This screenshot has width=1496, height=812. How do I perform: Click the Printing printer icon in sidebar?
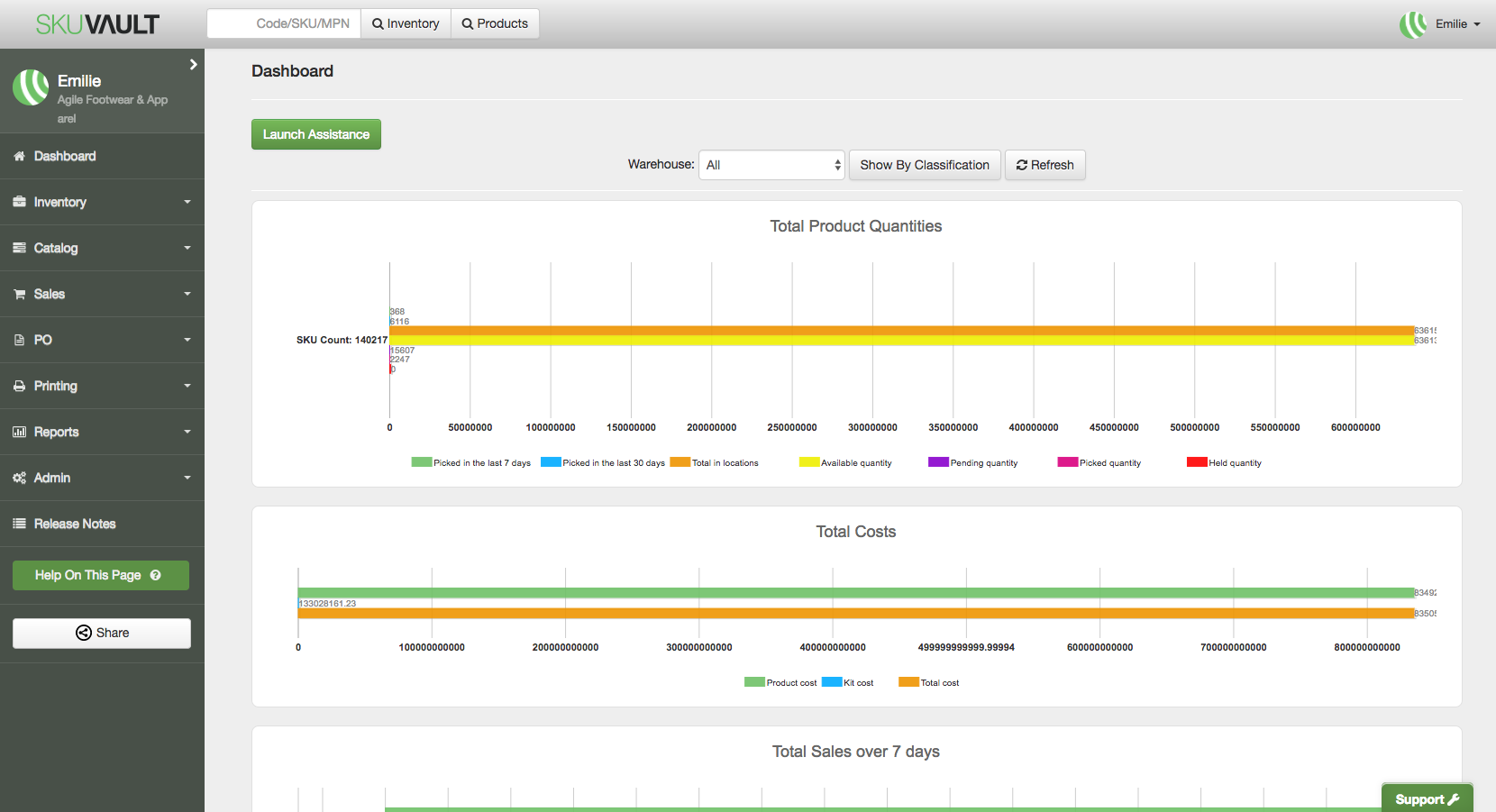[19, 386]
